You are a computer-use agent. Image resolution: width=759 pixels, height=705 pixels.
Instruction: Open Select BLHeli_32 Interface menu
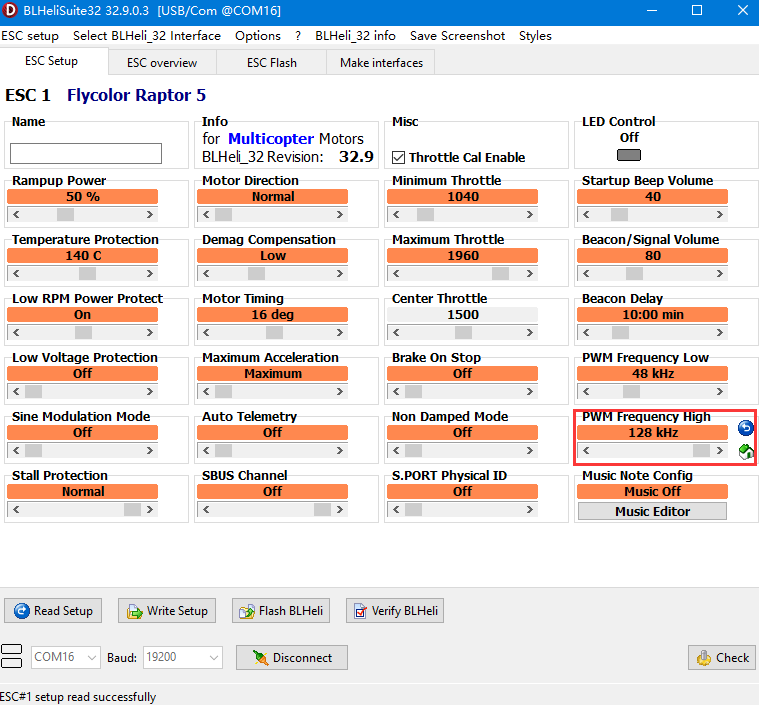[147, 35]
